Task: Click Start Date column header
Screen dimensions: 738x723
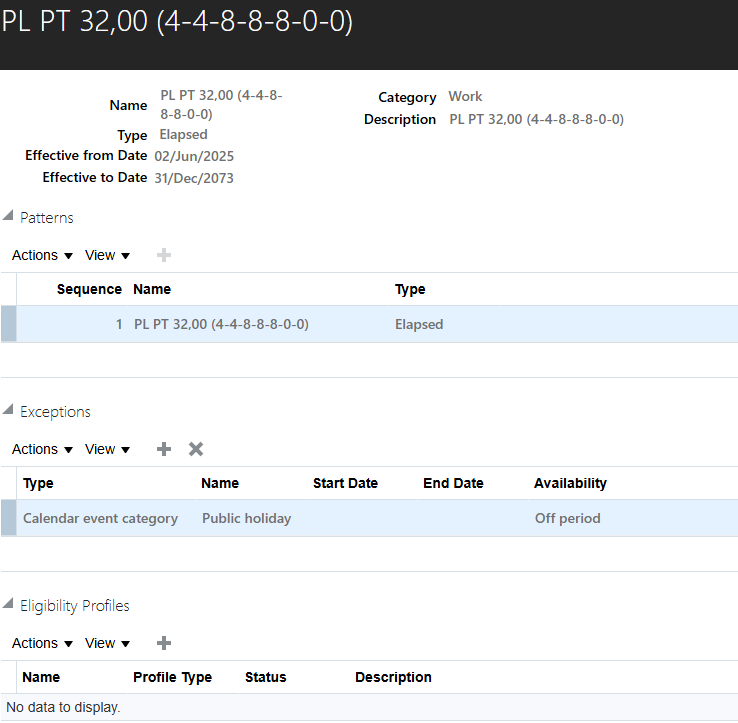Action: point(345,483)
